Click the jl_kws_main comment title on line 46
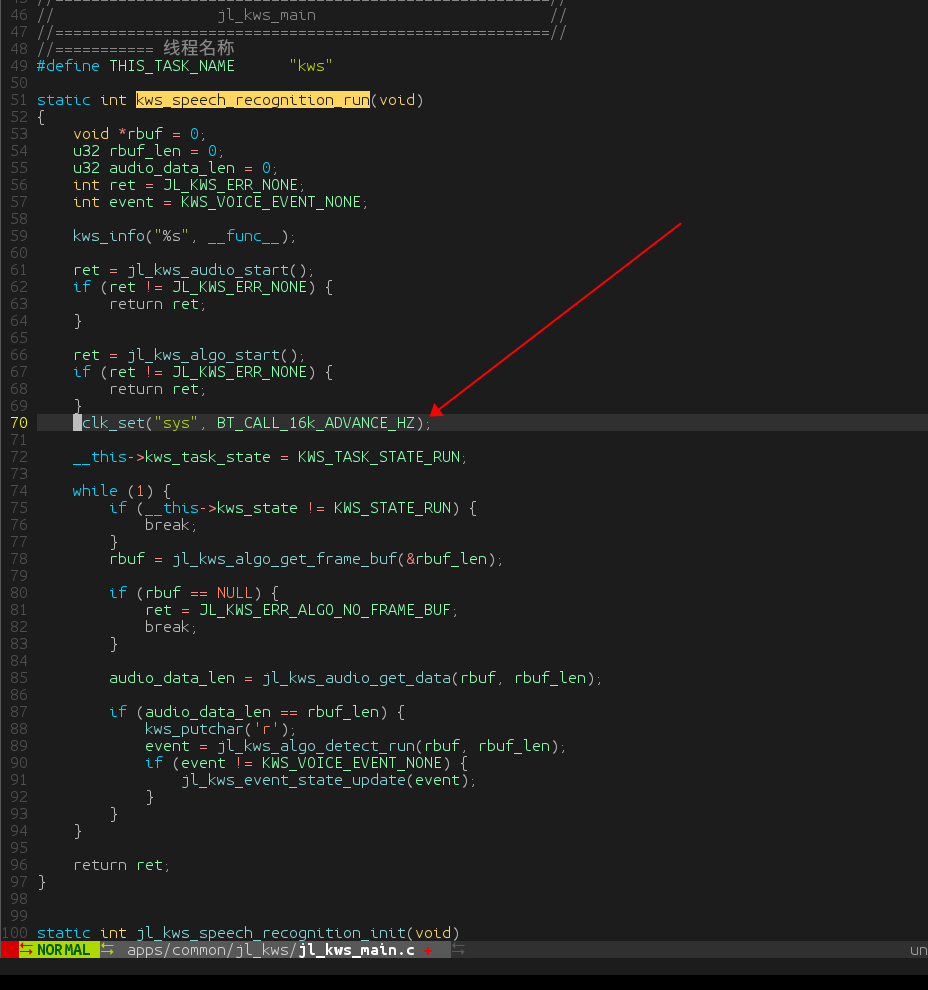The width and height of the screenshot is (928, 990). tap(266, 15)
